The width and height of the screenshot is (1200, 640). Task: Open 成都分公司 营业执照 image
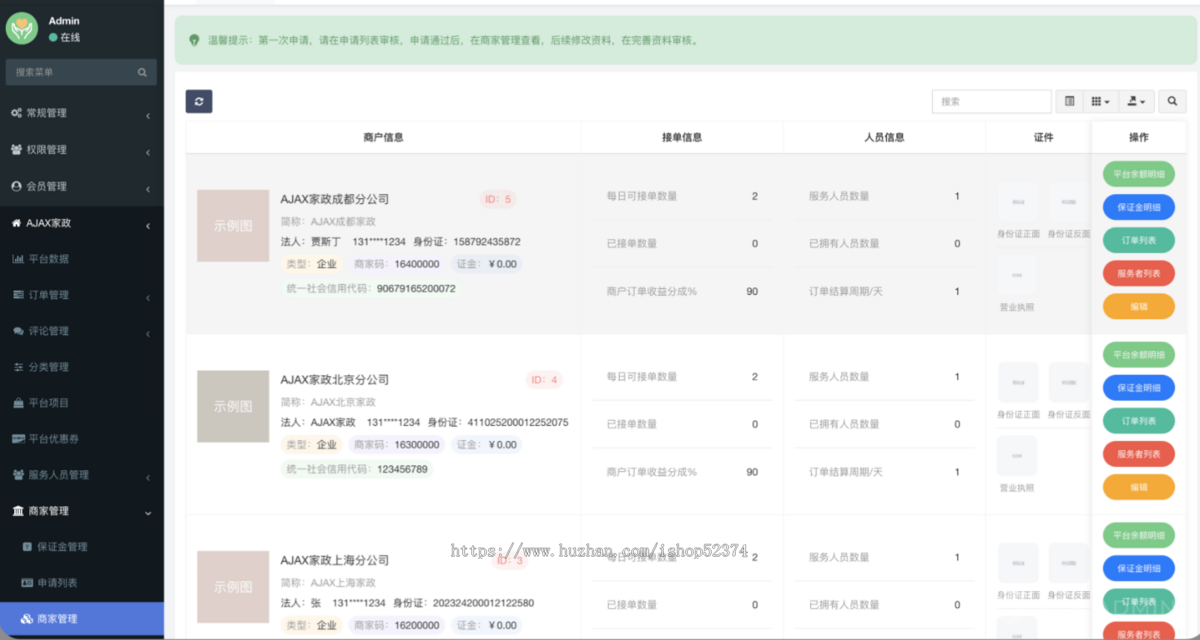click(x=1018, y=274)
